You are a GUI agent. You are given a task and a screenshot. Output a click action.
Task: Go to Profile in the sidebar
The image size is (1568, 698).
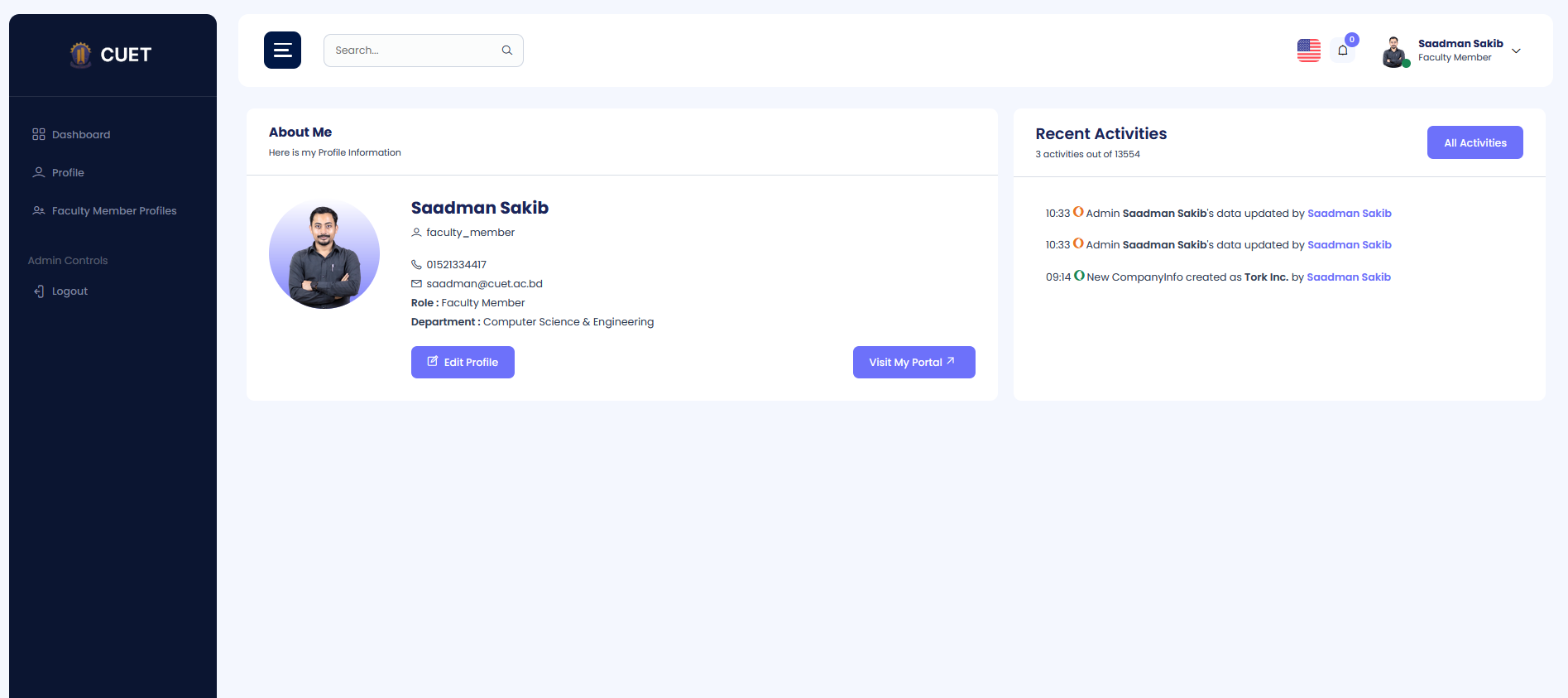pyautogui.click(x=68, y=173)
